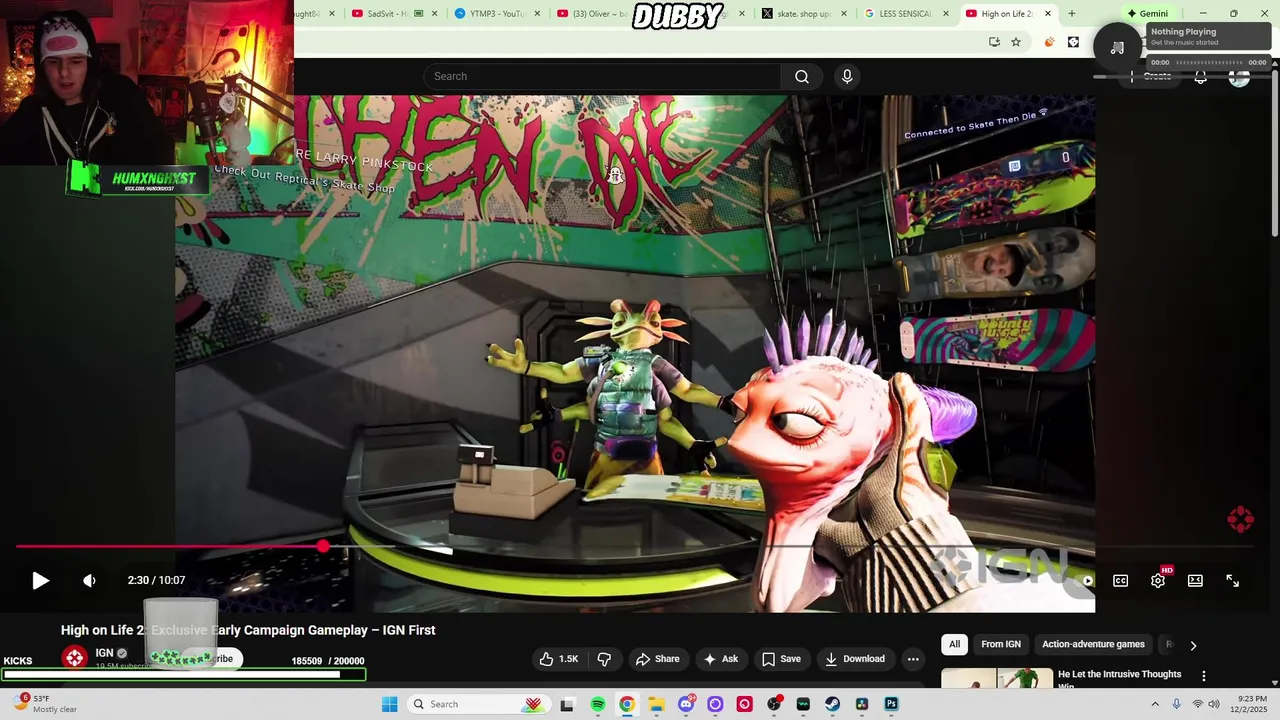Open the He Let the Intrusive Thoughts thumbnail

click(x=997, y=679)
